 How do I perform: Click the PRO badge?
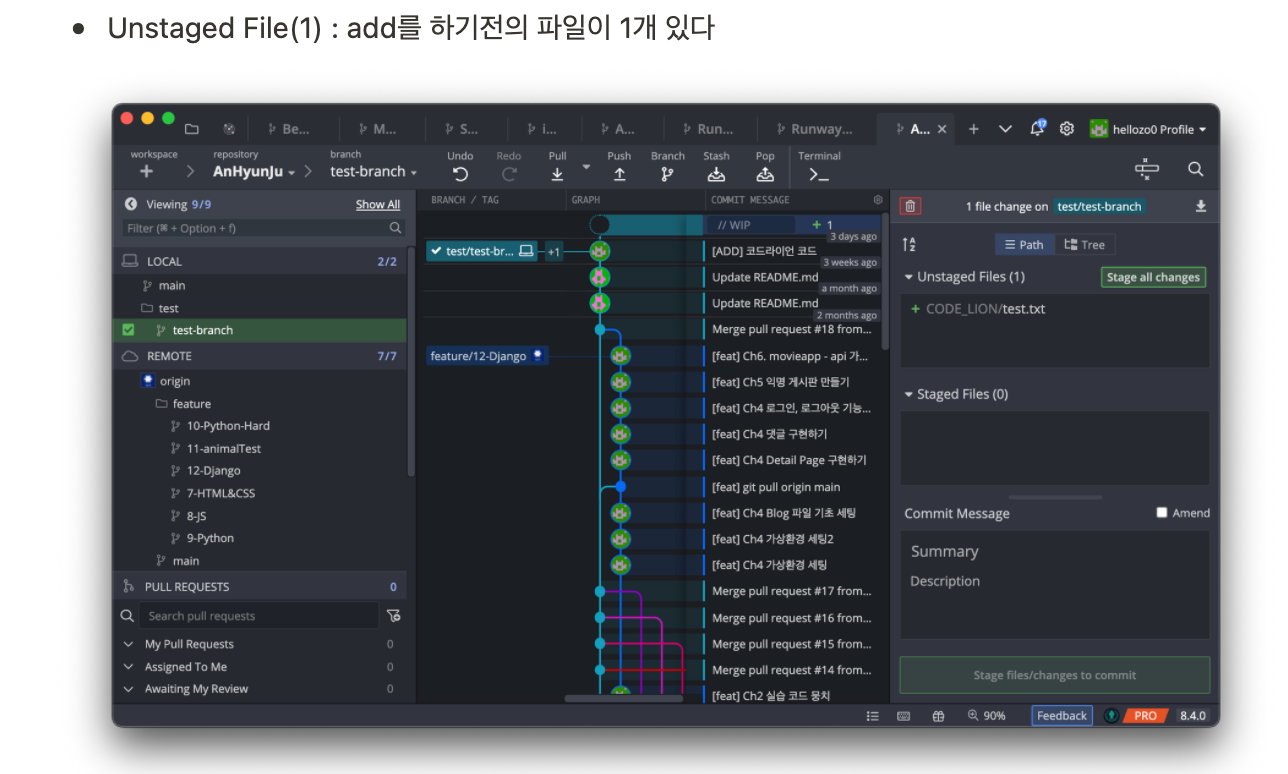coord(1145,716)
